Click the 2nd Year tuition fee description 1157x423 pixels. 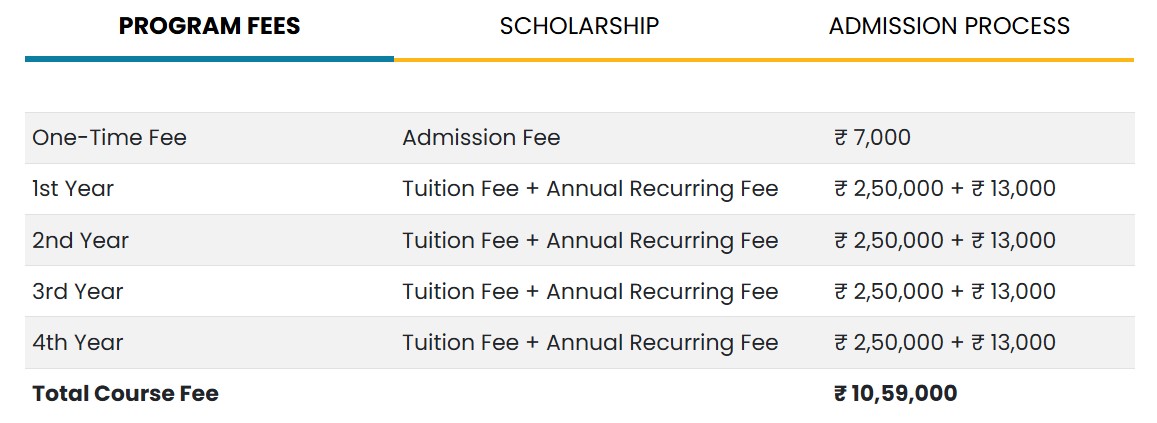pyautogui.click(x=590, y=241)
